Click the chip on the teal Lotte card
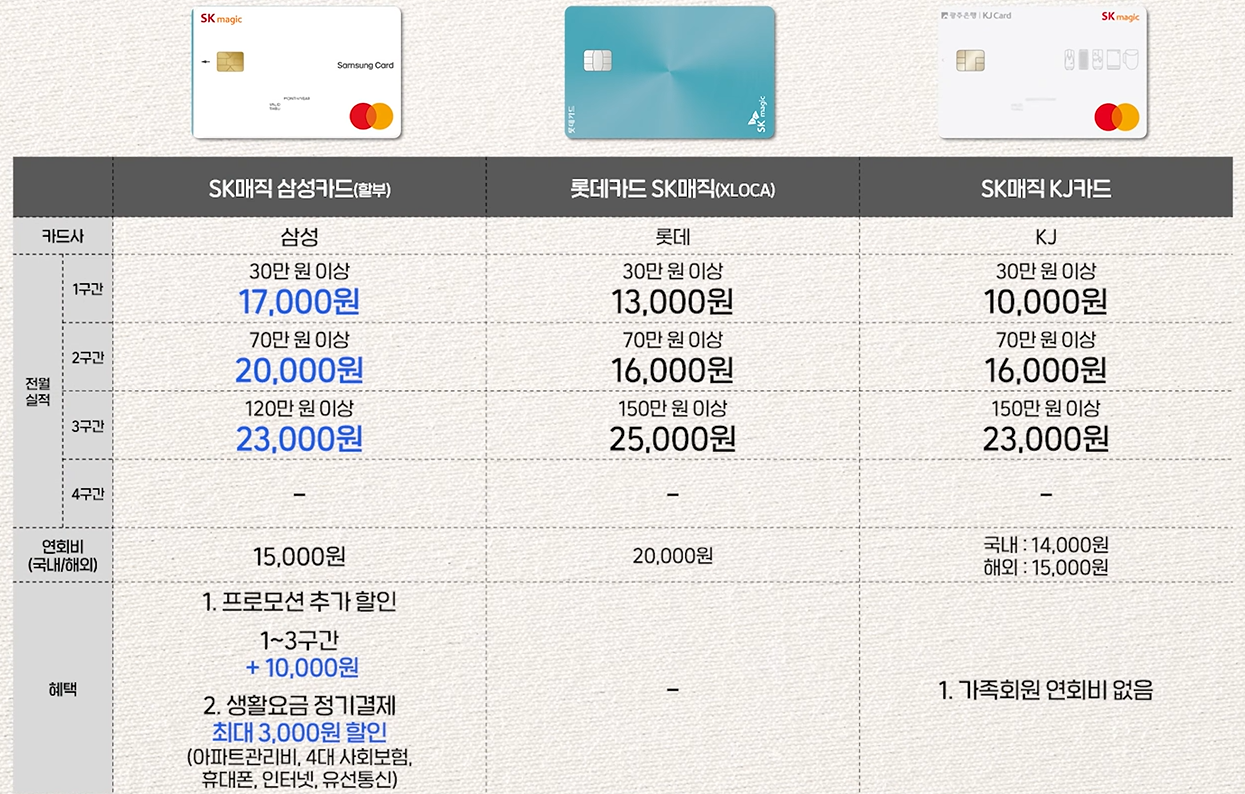1245x794 pixels. 598,60
